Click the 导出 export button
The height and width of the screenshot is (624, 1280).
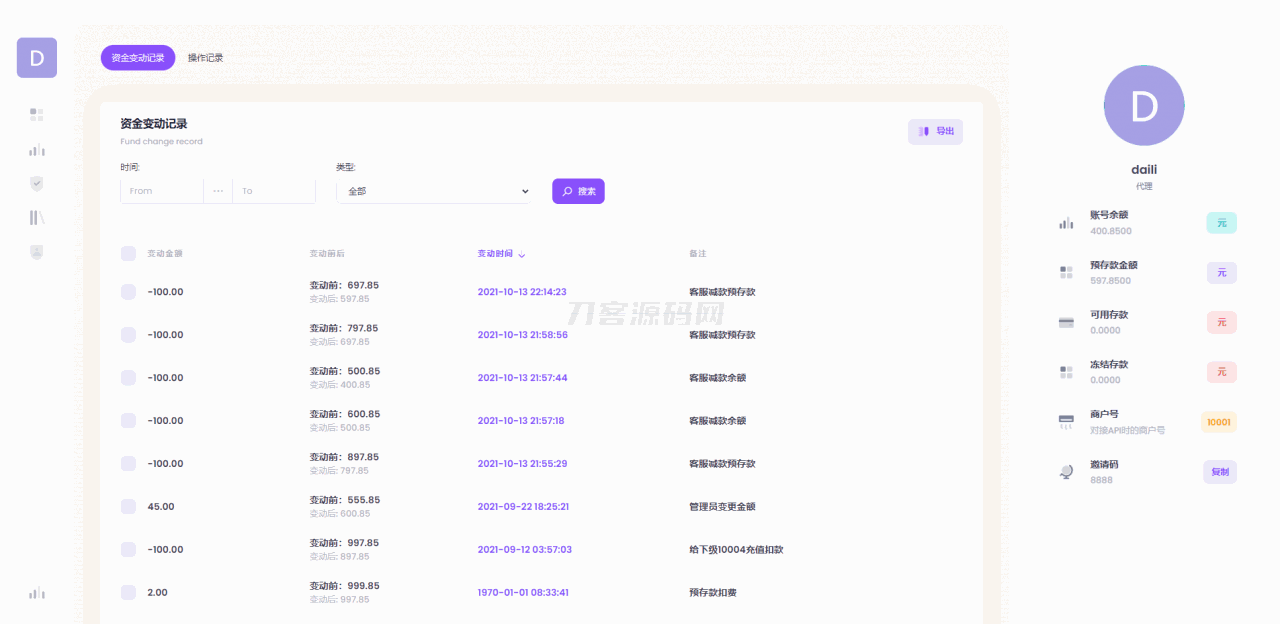pos(935,132)
